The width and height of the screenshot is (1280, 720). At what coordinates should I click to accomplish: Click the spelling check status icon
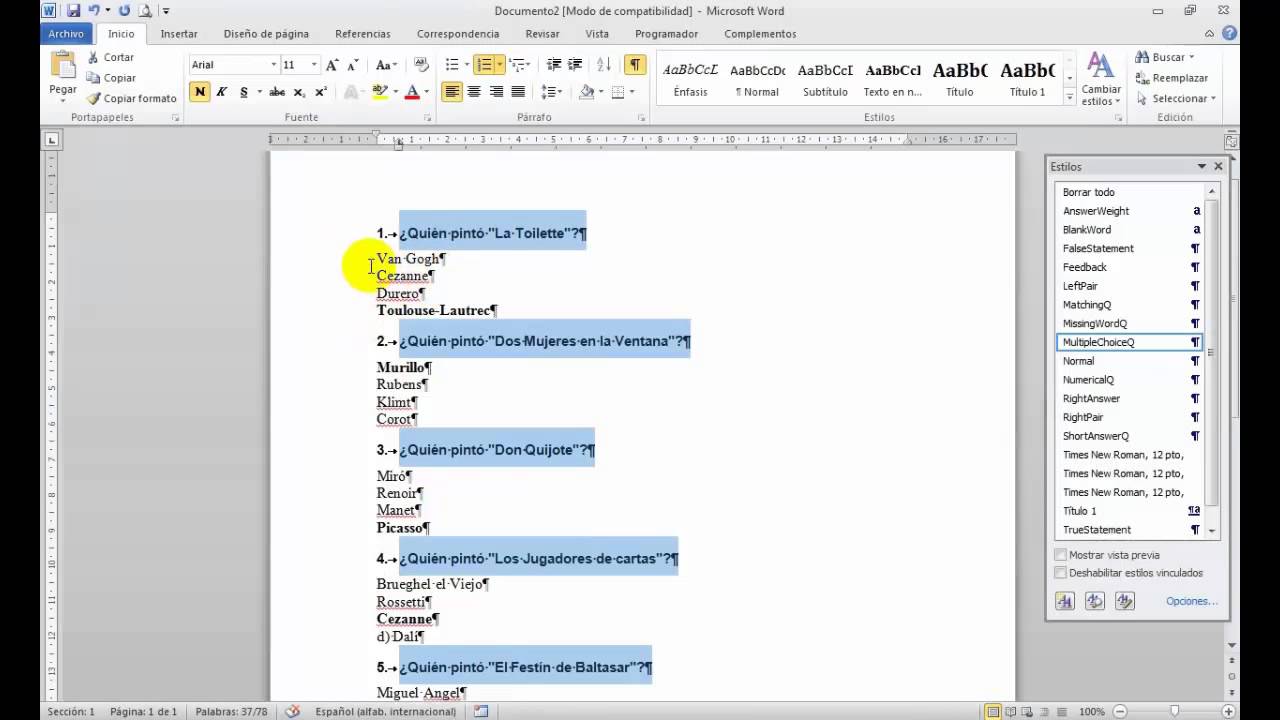[292, 712]
